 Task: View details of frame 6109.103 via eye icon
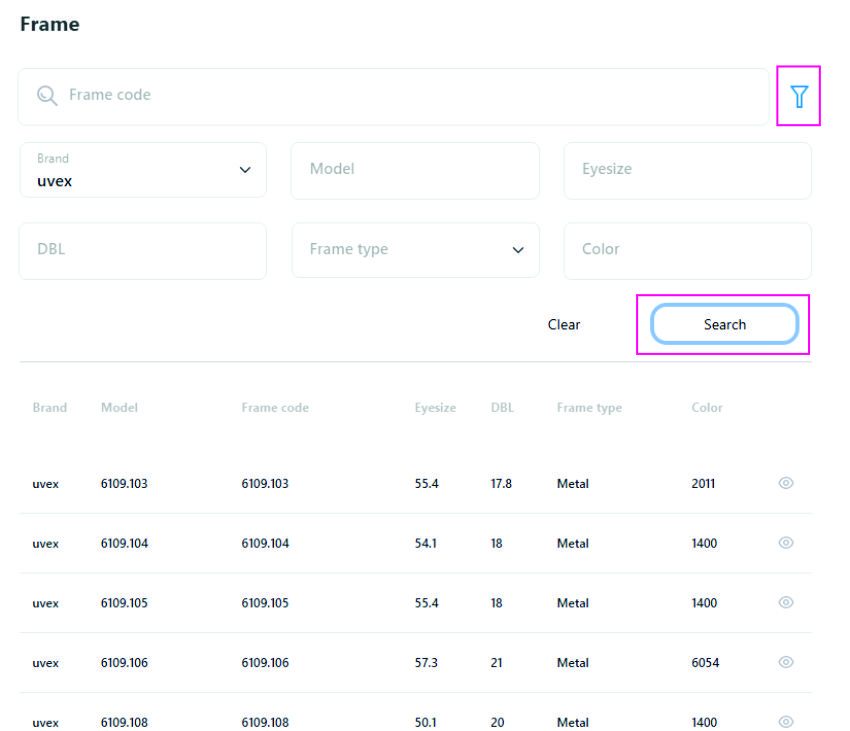coord(786,483)
